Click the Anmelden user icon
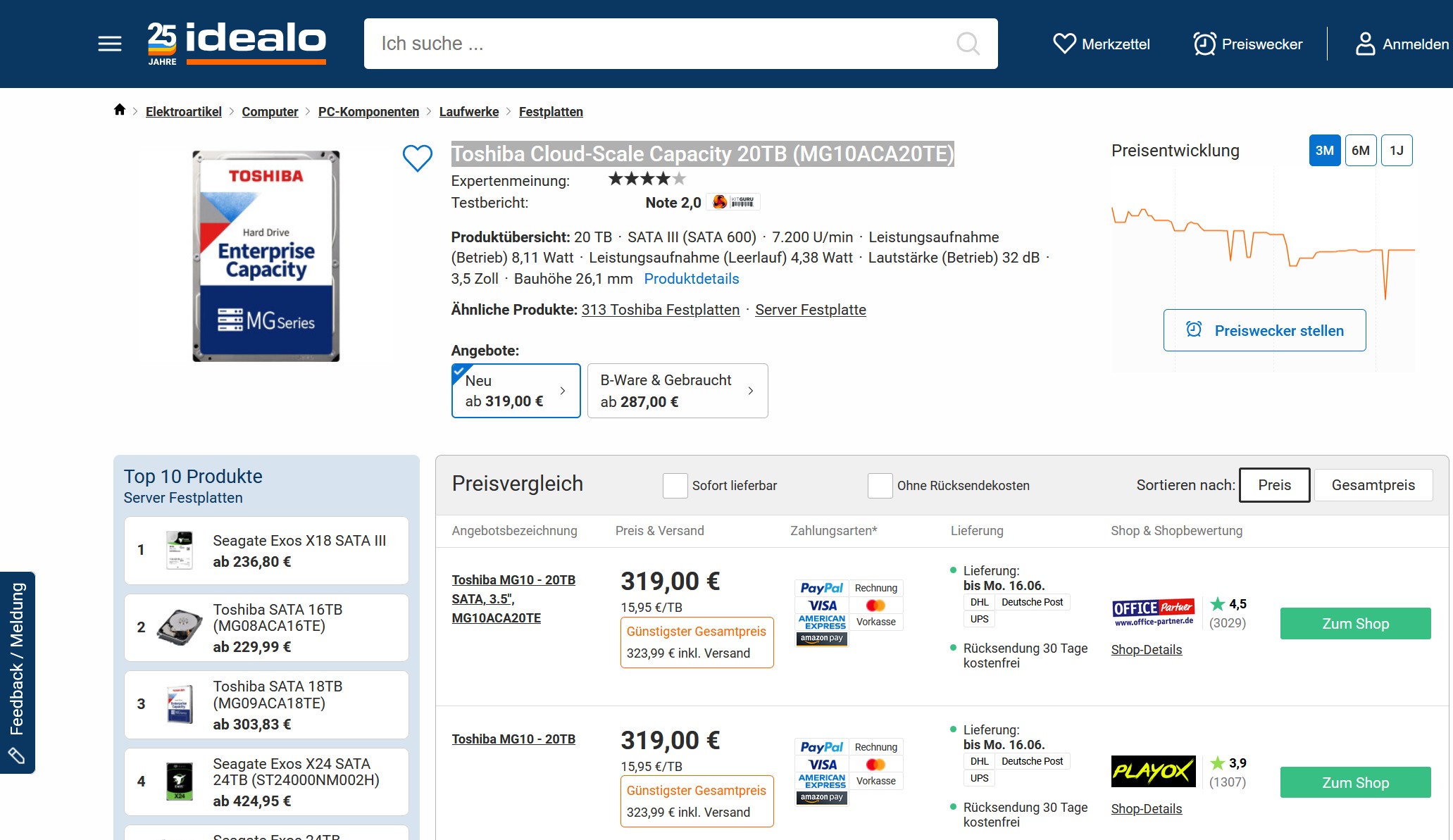Screen dimensions: 1453x840 [x=1365, y=44]
